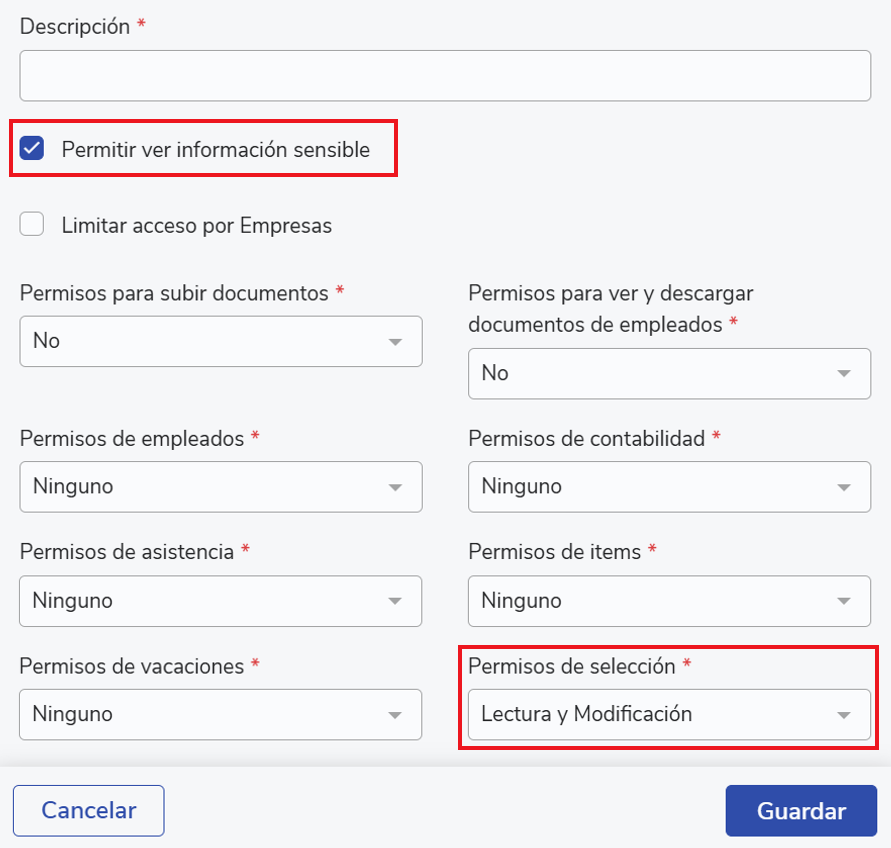This screenshot has width=891, height=848.
Task: Click arrow icon of ver y descargar documentos
Action: pyautogui.click(x=844, y=374)
